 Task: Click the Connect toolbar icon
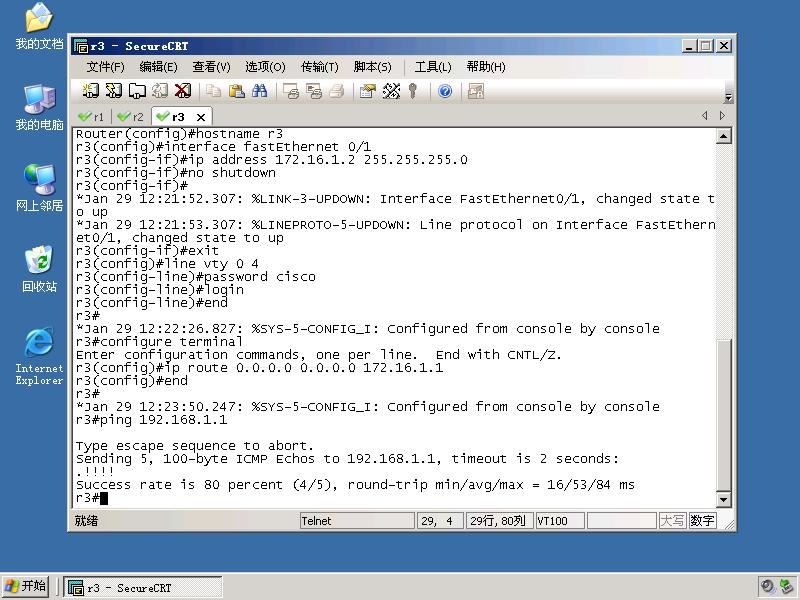(x=91, y=91)
